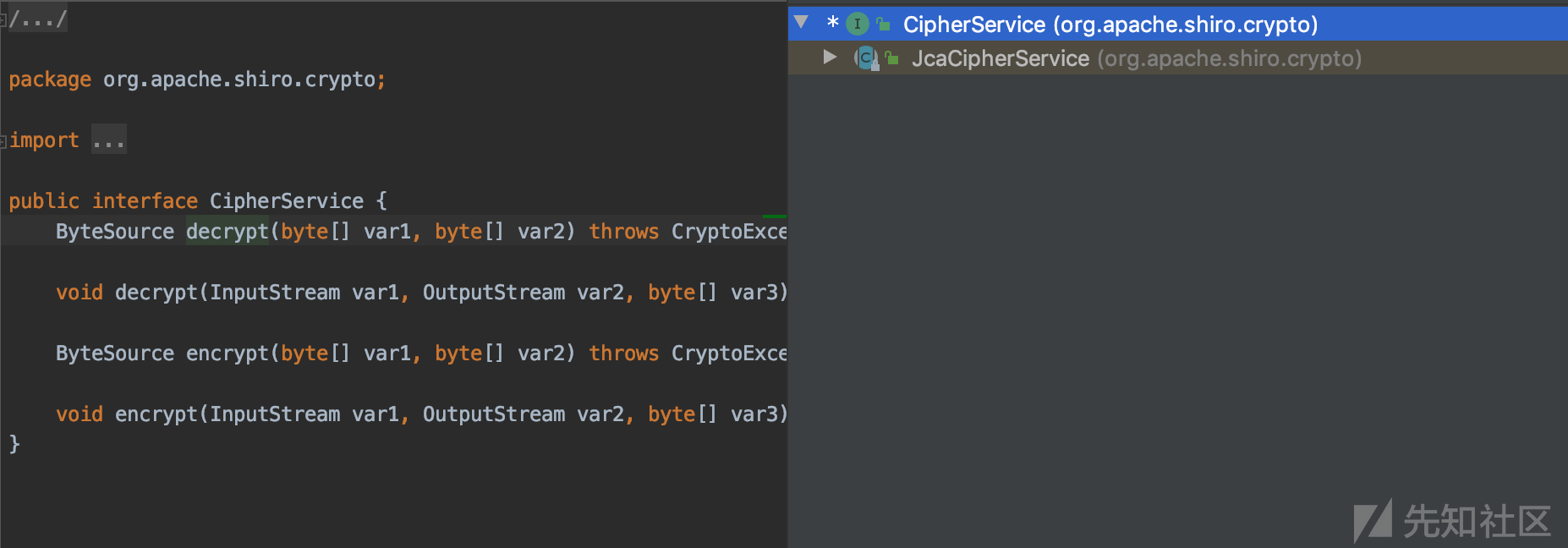
Task: Select CipherService row in hierarchy tree
Action: (x=1178, y=24)
